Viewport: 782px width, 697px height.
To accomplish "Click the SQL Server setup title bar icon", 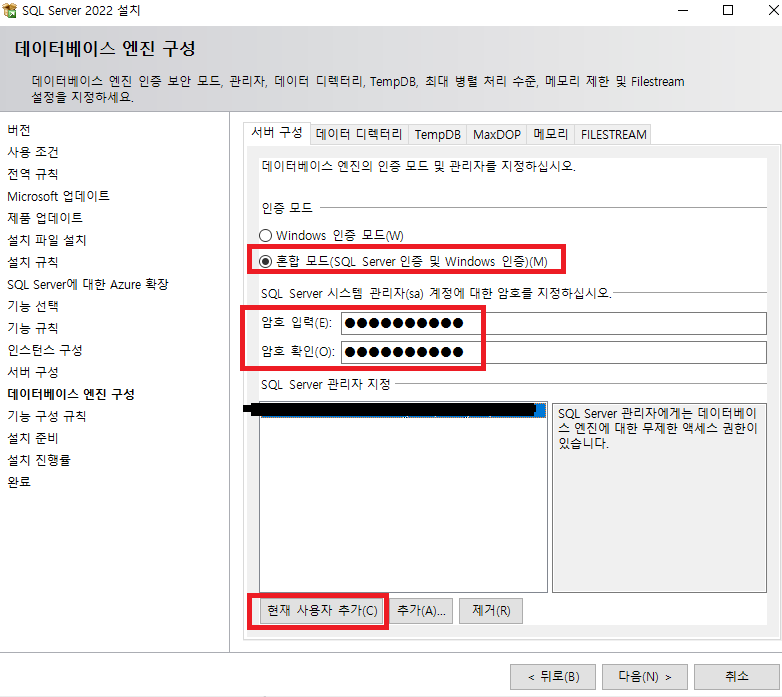I will click(x=9, y=10).
